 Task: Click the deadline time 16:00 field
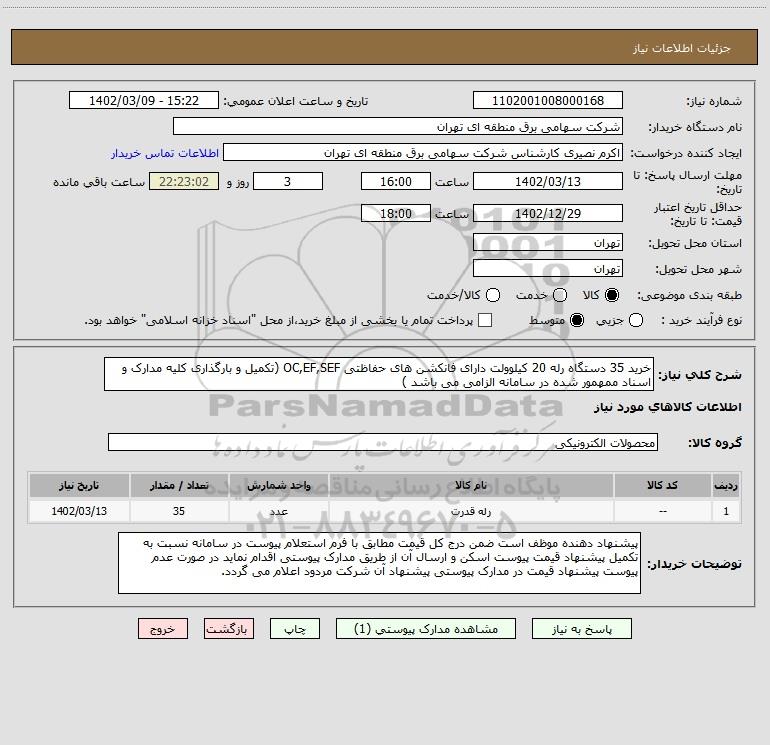point(396,181)
